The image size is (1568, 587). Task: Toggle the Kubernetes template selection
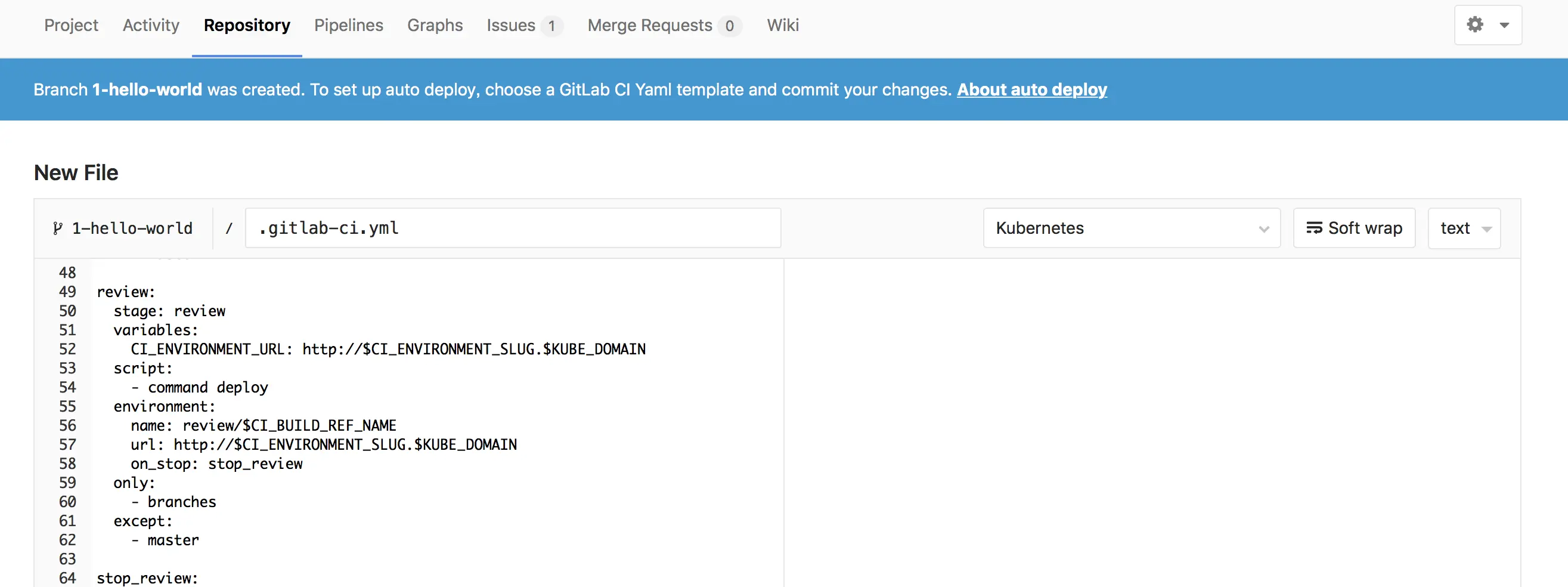click(x=1131, y=228)
